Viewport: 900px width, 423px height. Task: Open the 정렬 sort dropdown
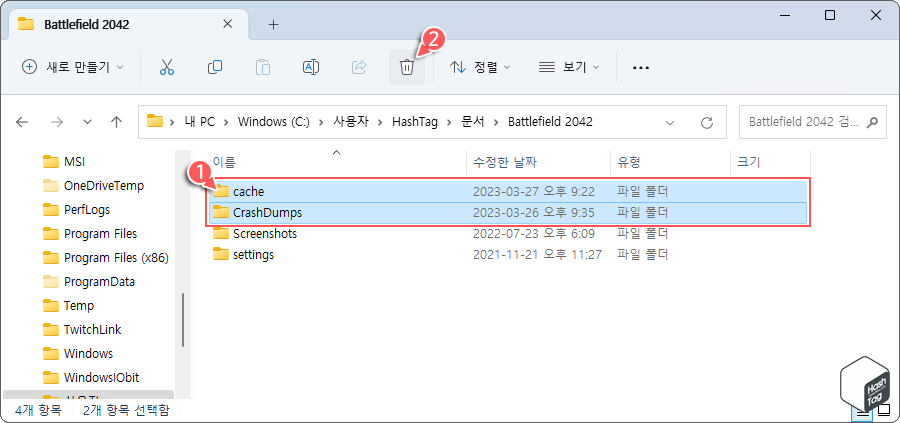(x=480, y=67)
